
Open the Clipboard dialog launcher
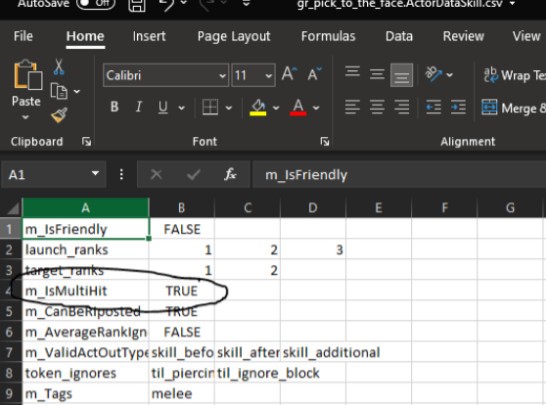tap(86, 141)
